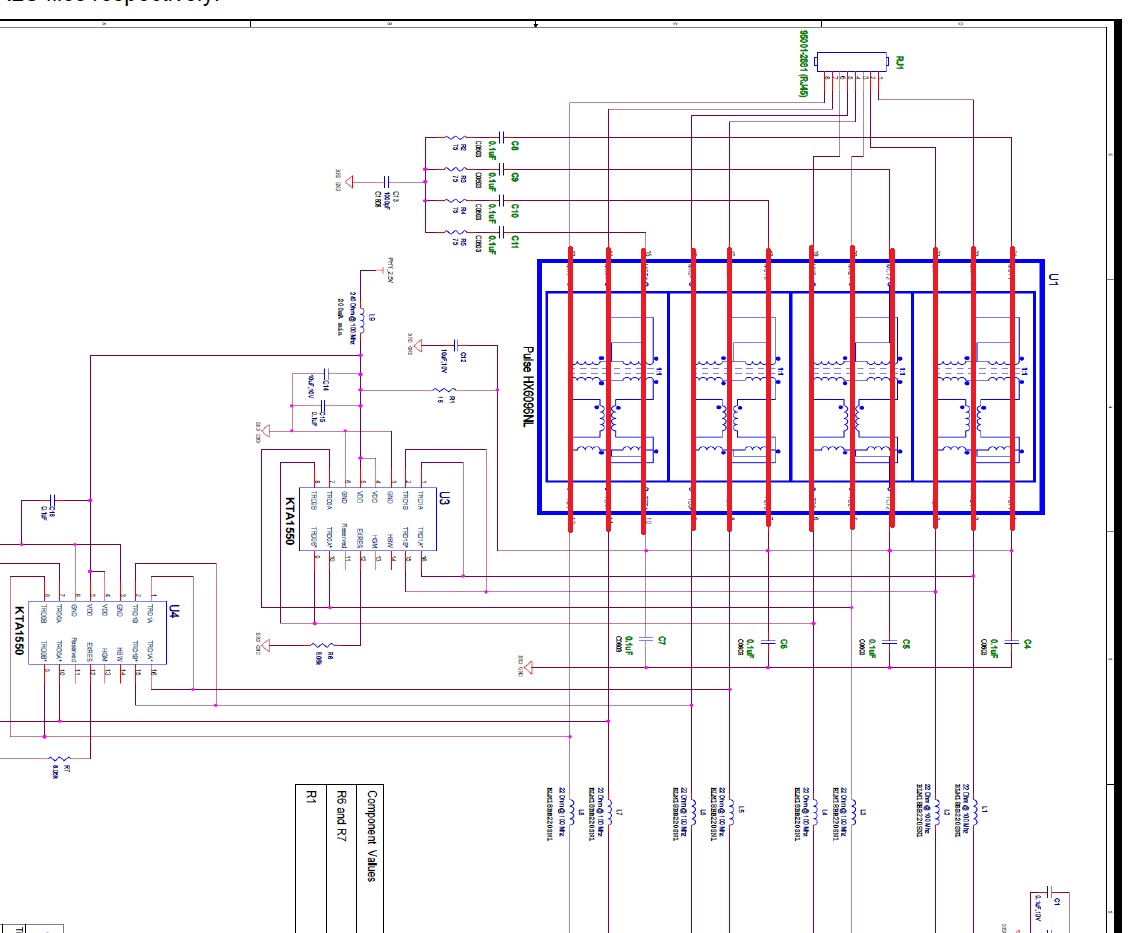
Task: Select the KTA1550 name of chip U4
Action: 19,631
